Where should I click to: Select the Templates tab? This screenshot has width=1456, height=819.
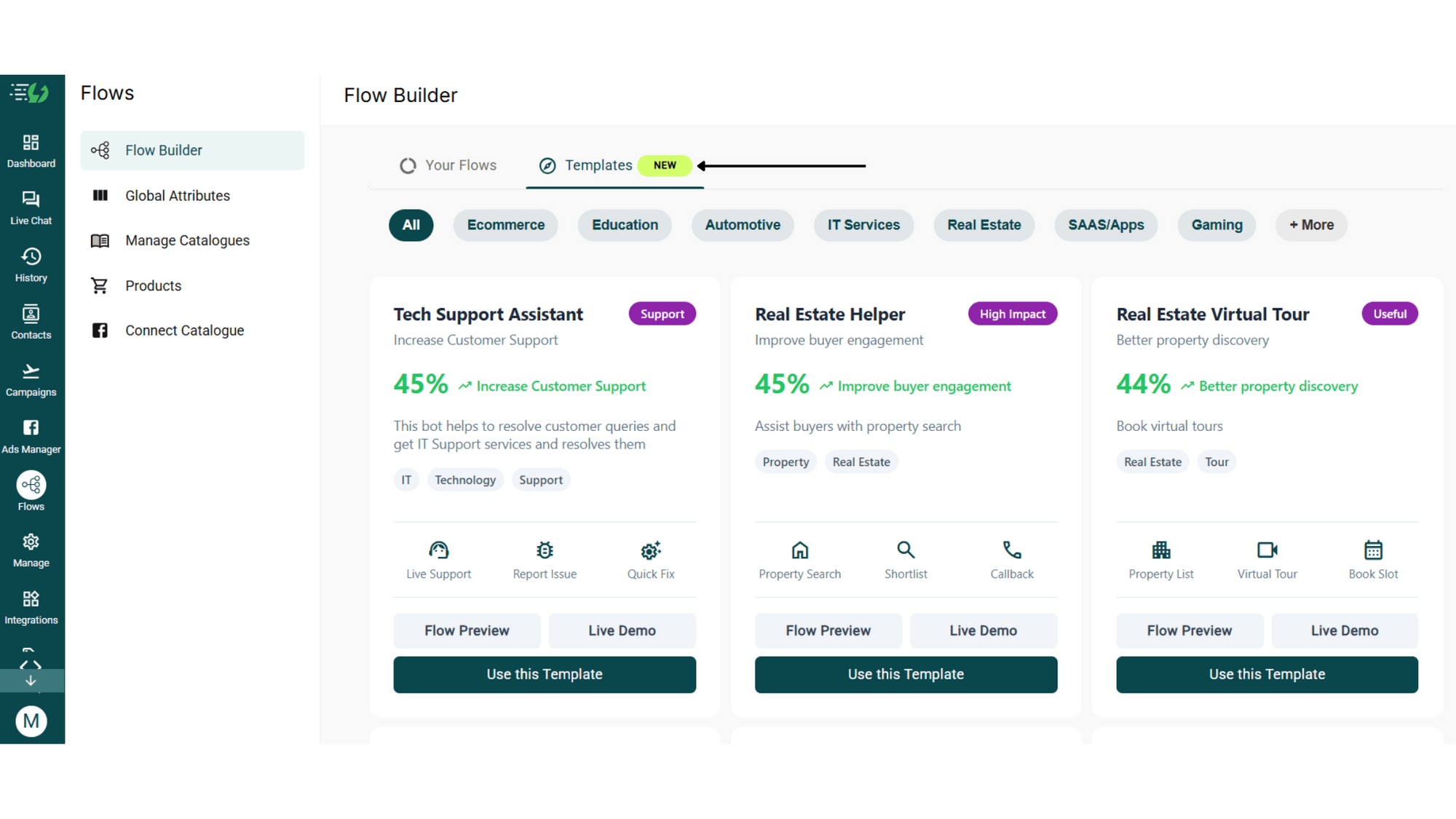pos(614,165)
